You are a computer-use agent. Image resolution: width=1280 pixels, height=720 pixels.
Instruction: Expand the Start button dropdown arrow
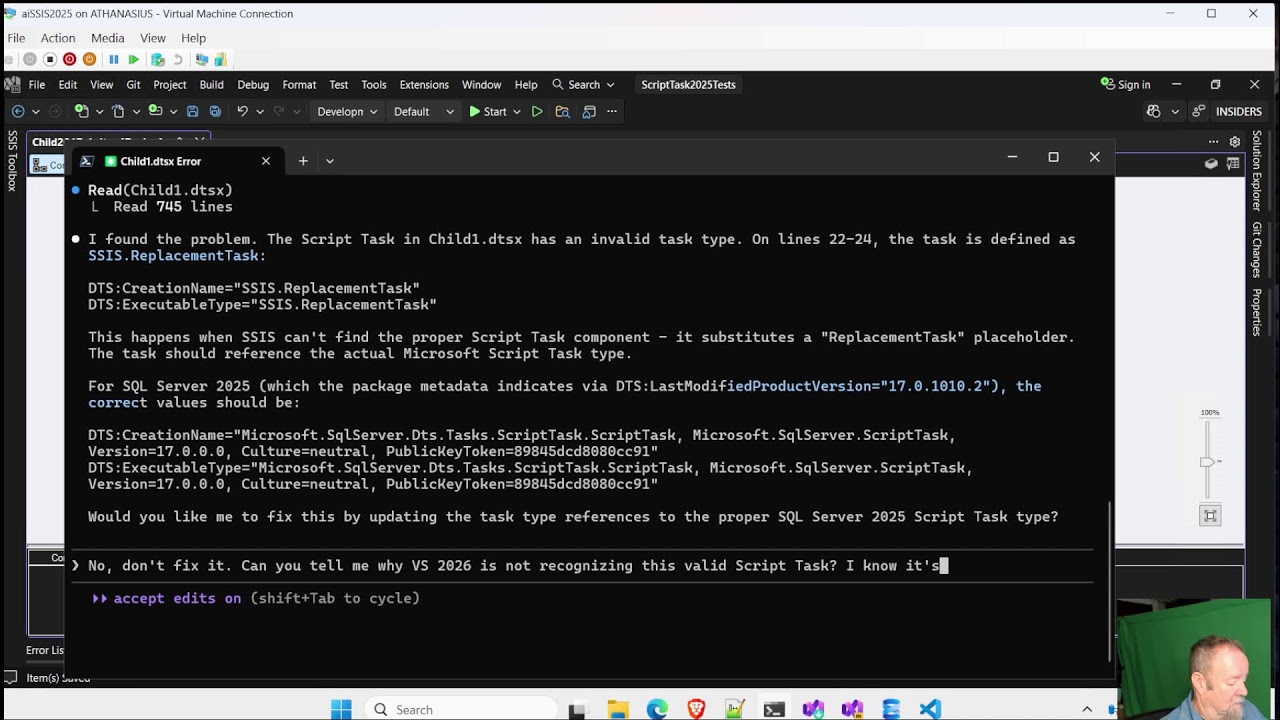(x=517, y=112)
